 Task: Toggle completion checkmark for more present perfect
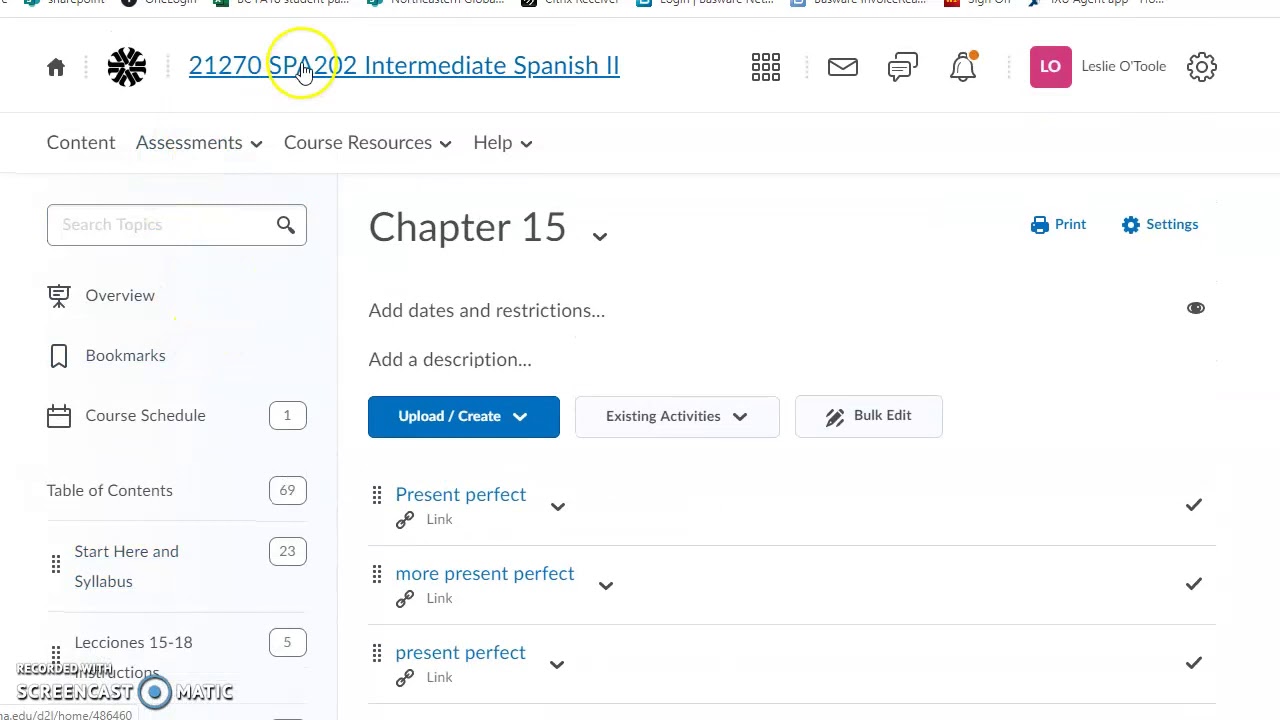[x=1194, y=584]
